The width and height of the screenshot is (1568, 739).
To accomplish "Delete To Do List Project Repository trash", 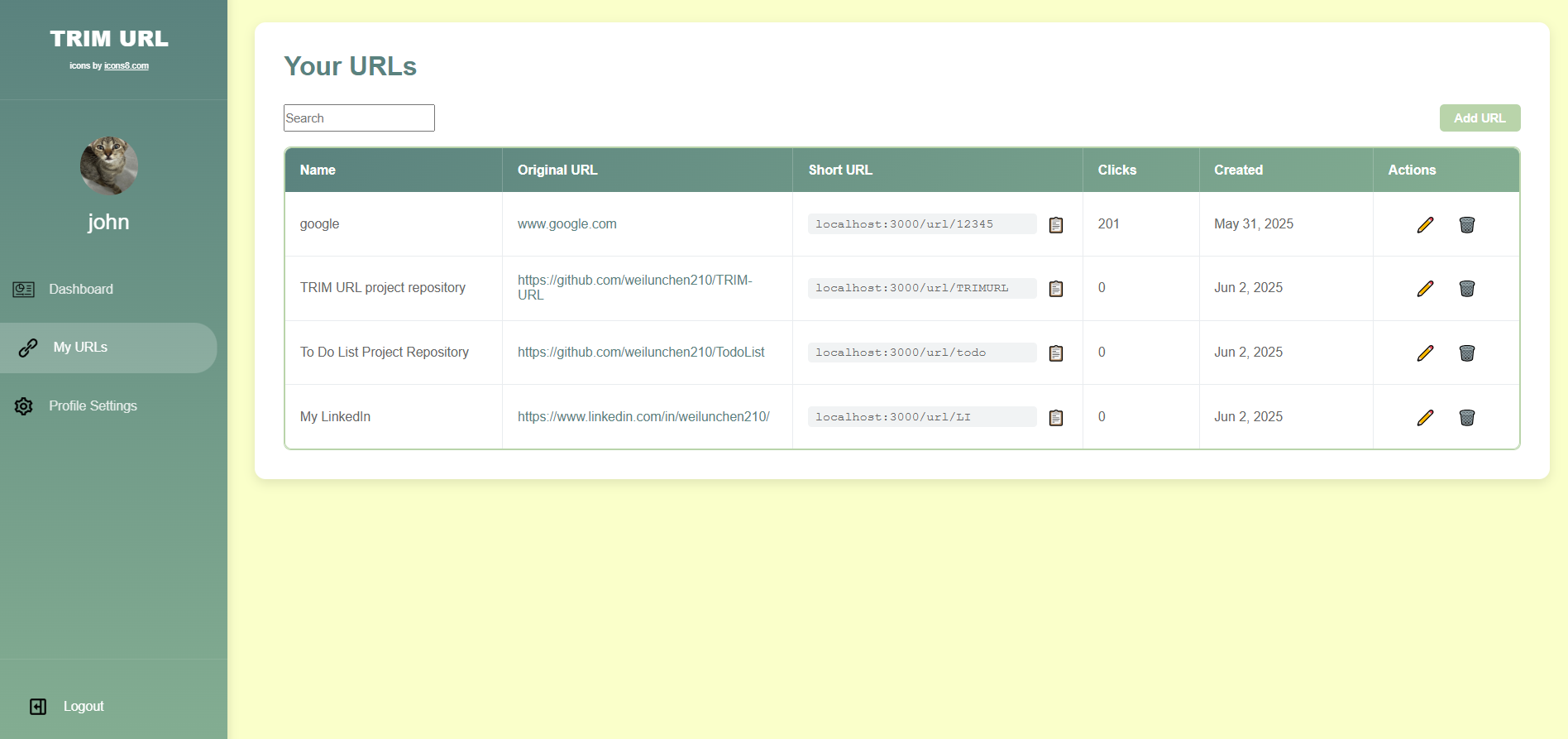I will point(1467,353).
